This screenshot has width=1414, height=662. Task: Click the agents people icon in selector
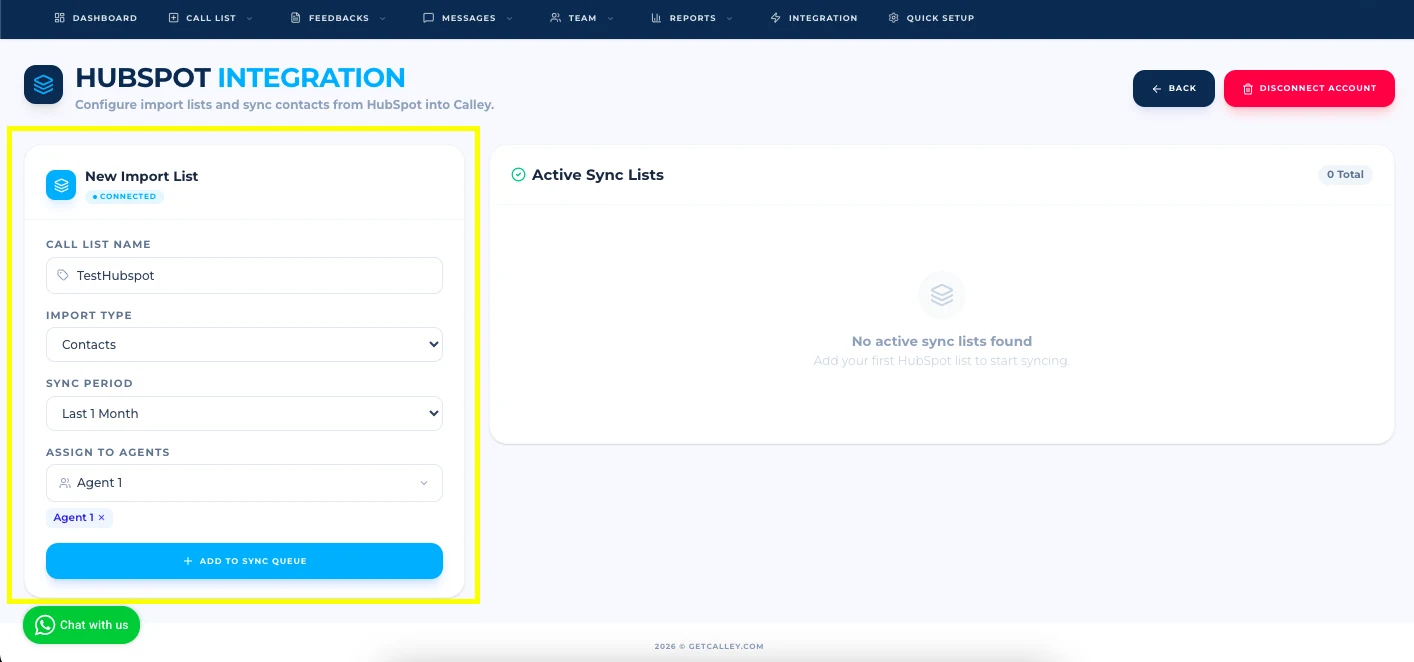tap(65, 483)
